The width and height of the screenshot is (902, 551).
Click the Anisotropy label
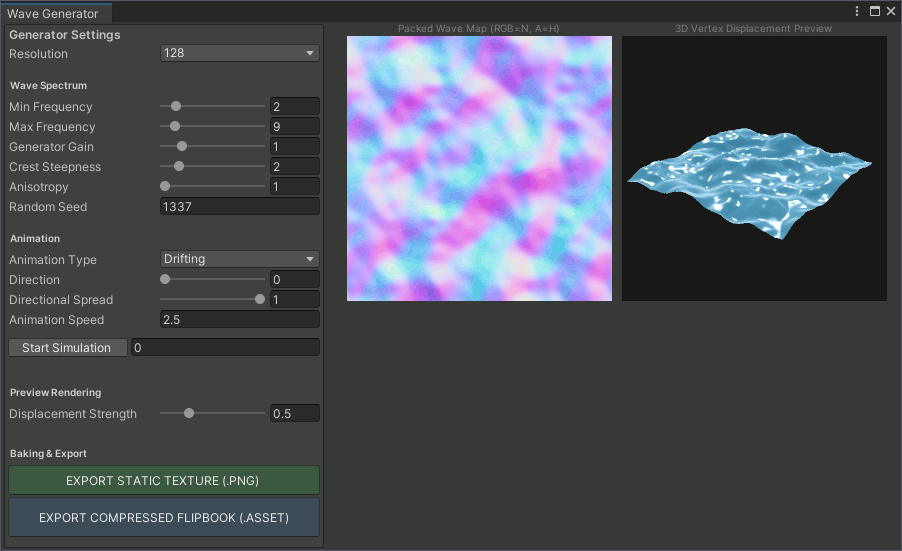tap(39, 187)
